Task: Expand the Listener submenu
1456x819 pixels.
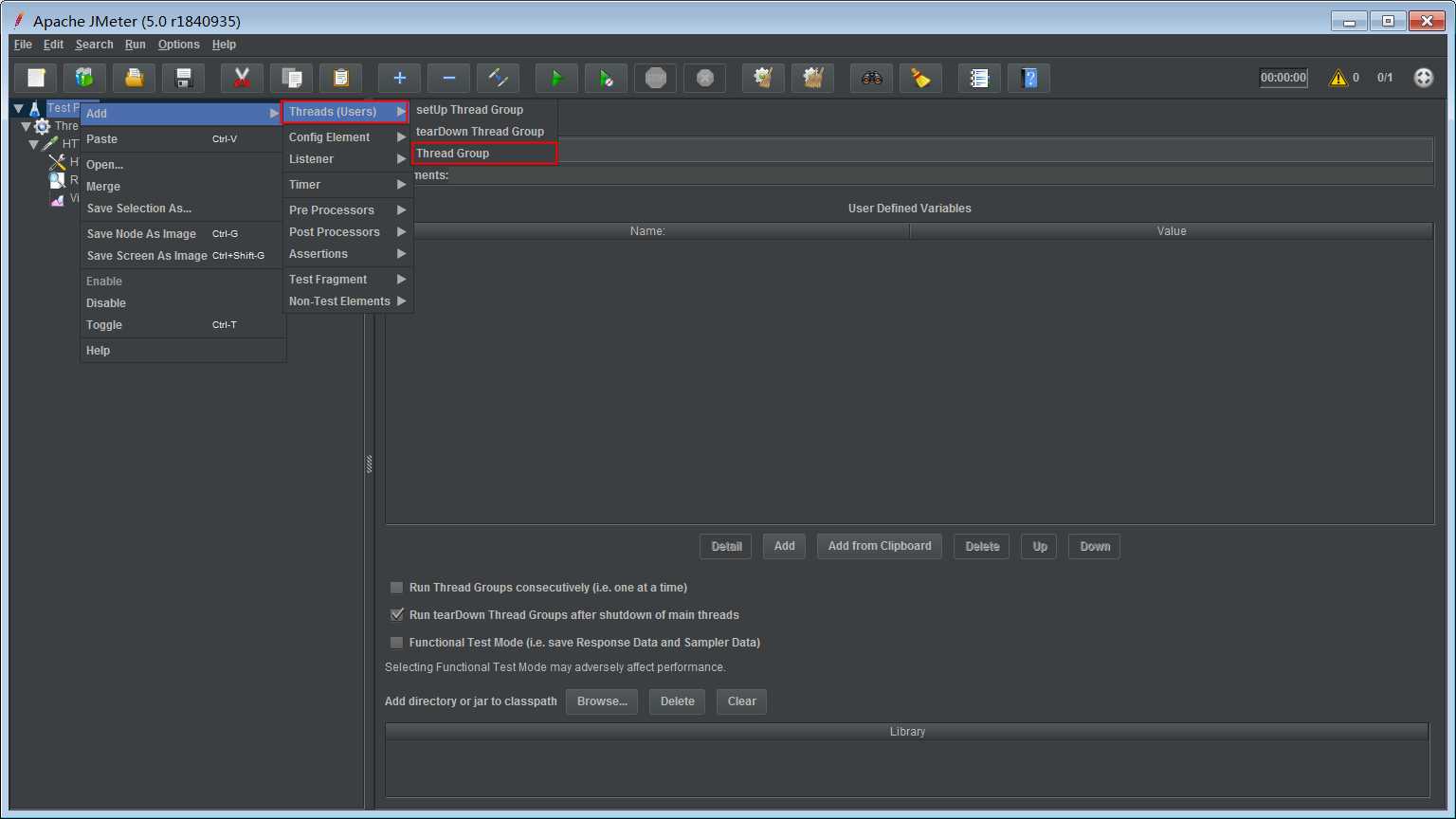Action: 348,159
